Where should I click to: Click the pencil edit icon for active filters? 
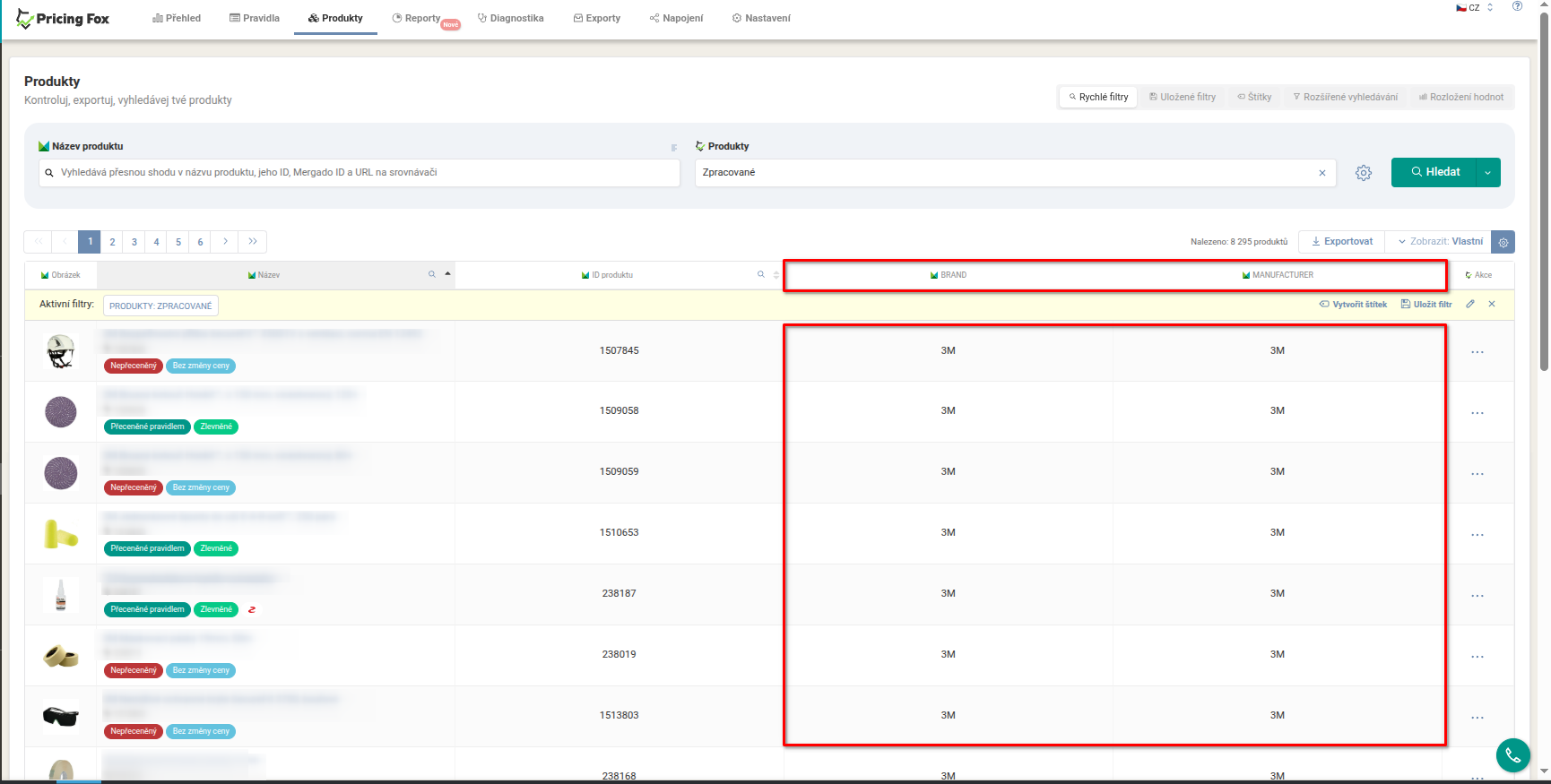click(x=1470, y=305)
